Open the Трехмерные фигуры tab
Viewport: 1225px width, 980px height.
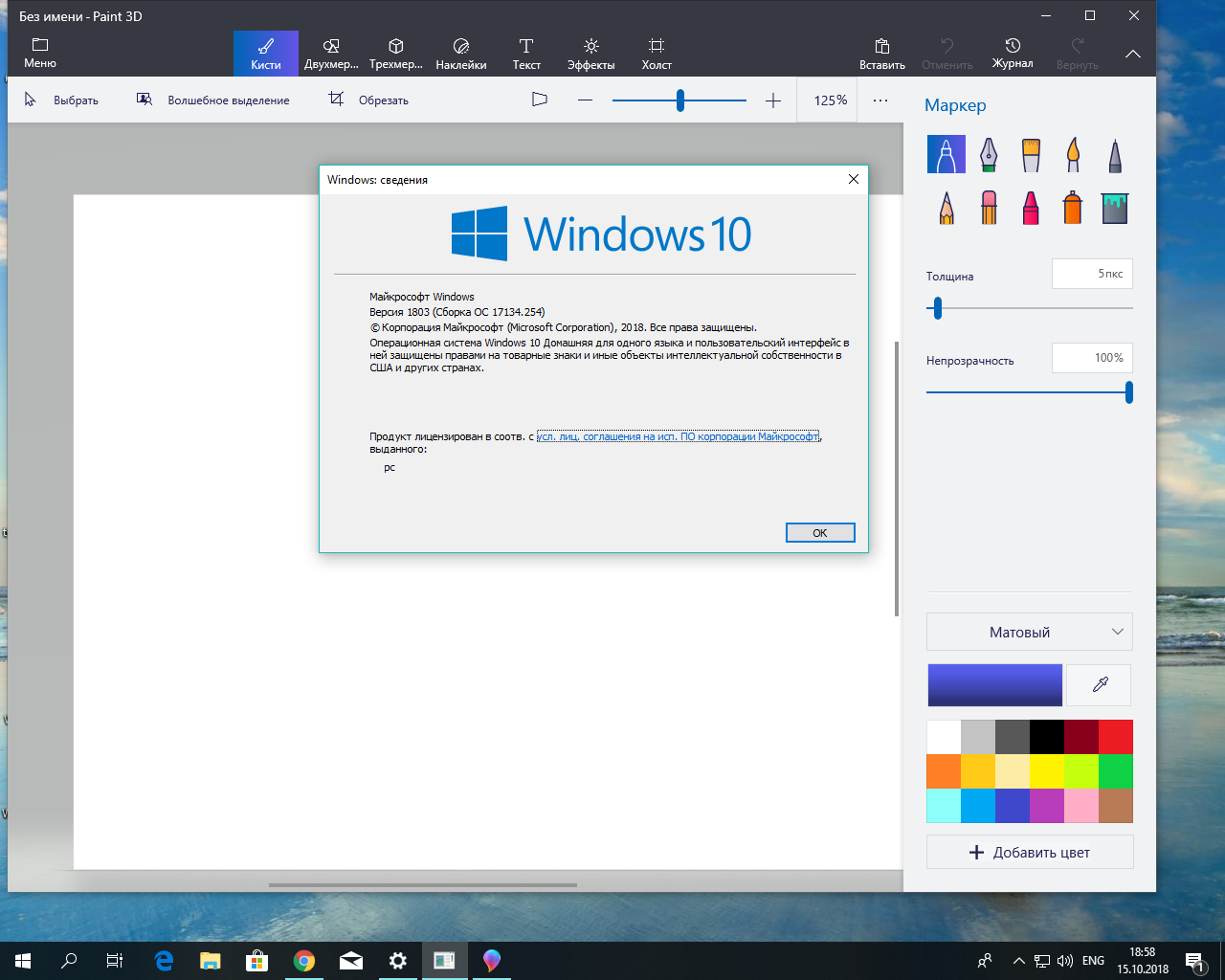pyautogui.click(x=396, y=54)
